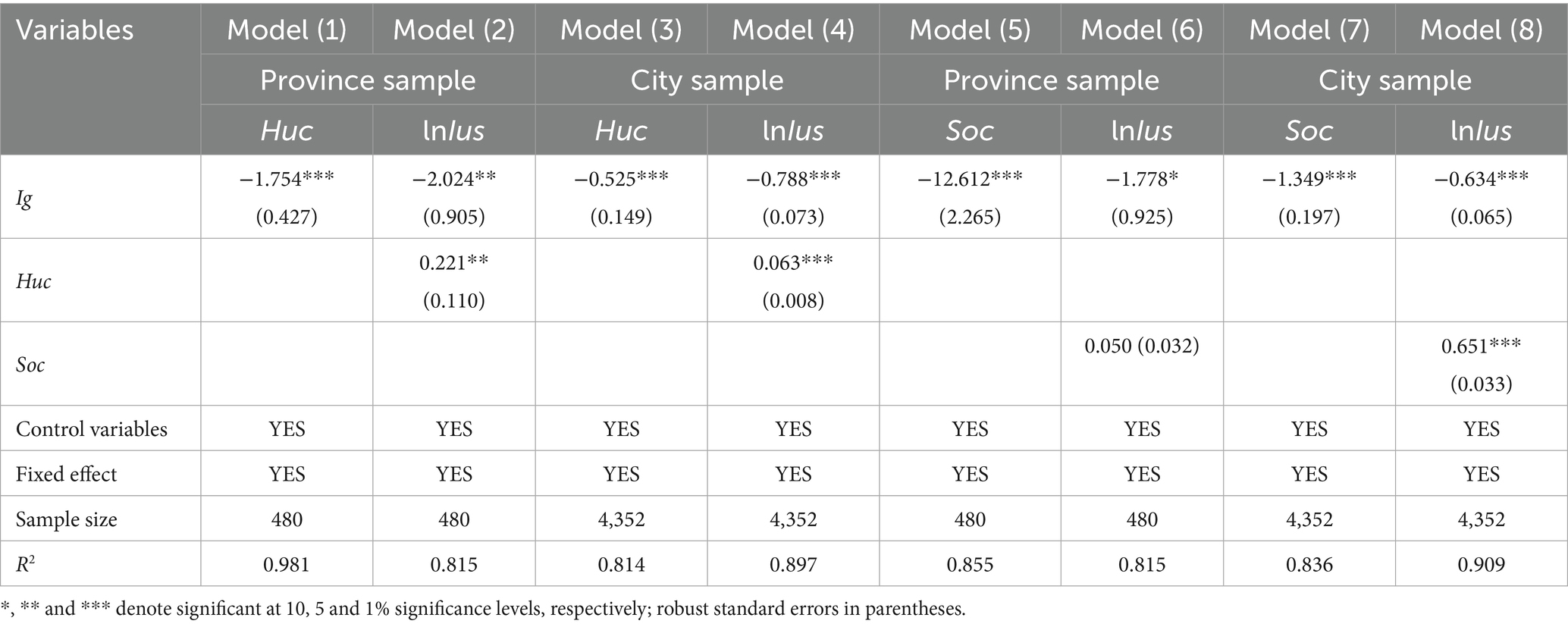Select the Fixed effect row label
The height and width of the screenshot is (627, 1568).
67,475
